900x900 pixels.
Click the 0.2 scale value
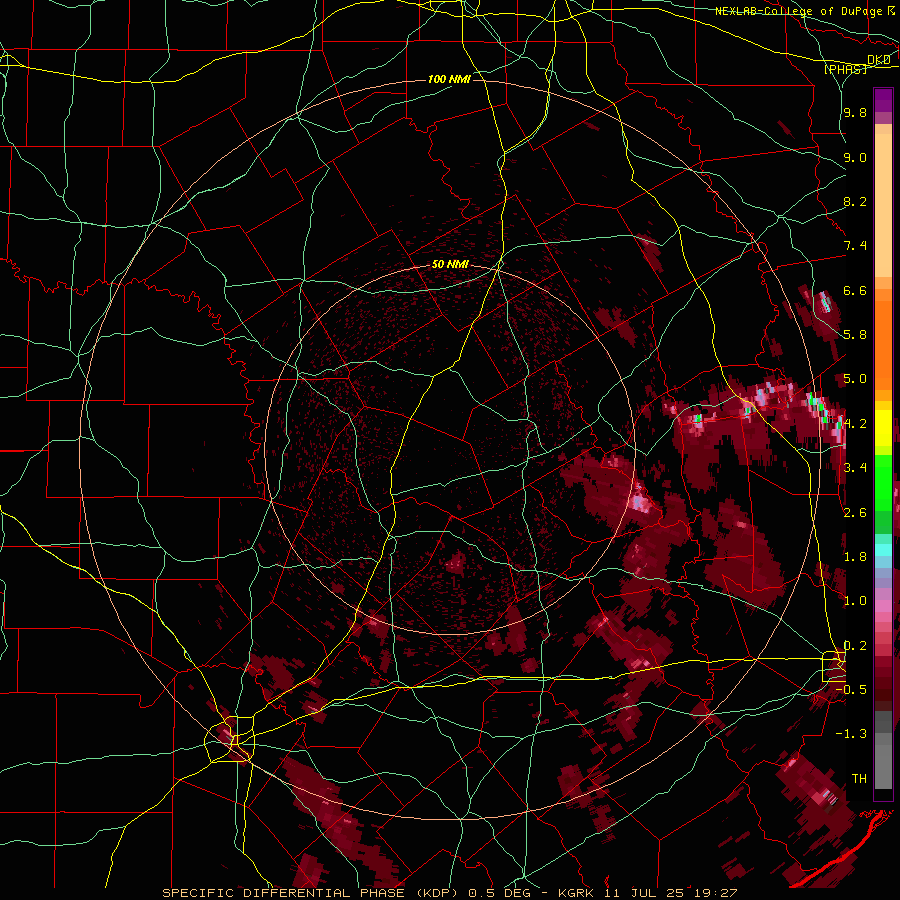pos(855,645)
